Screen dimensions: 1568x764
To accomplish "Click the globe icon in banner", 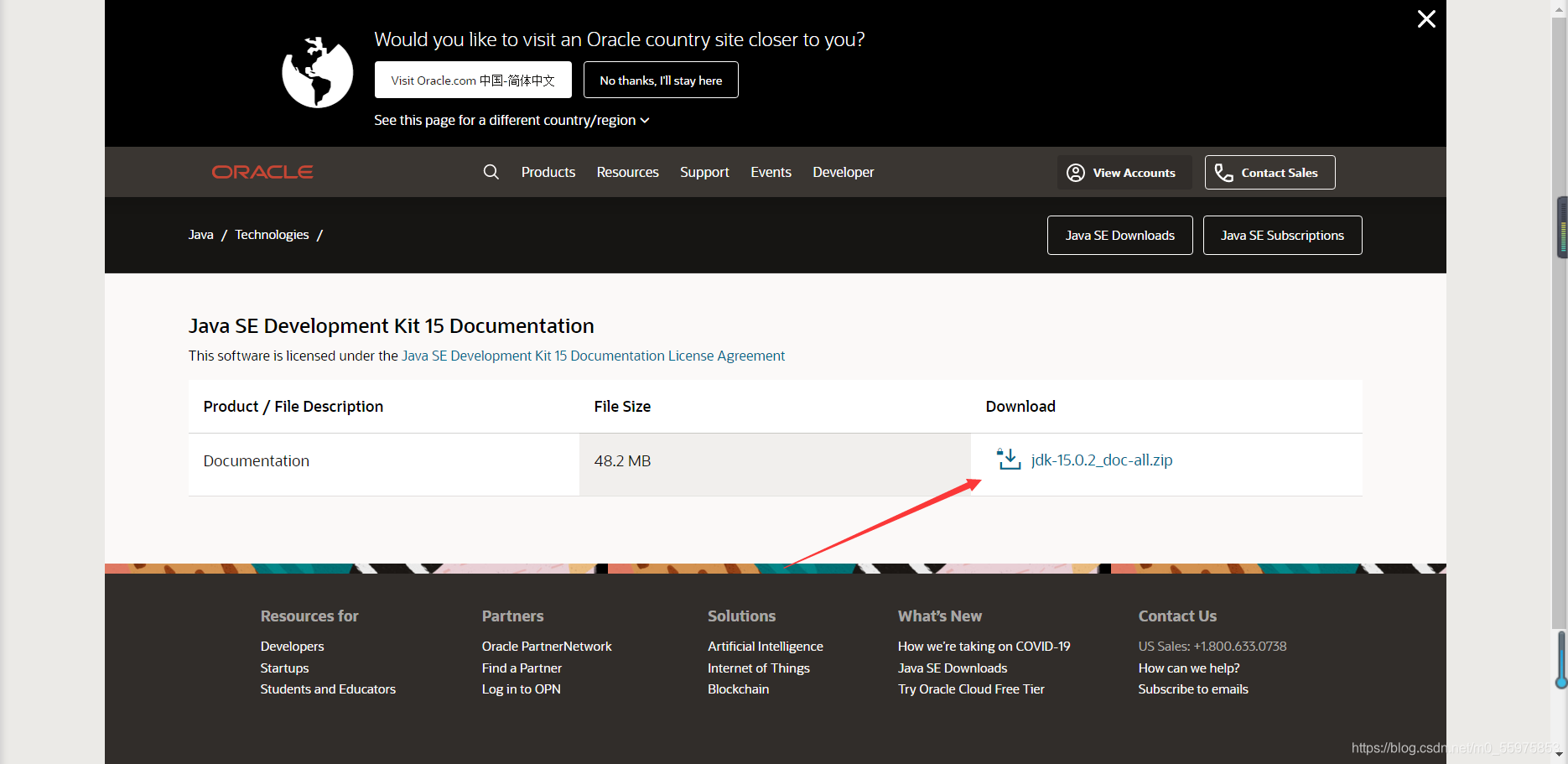I will pos(318,72).
